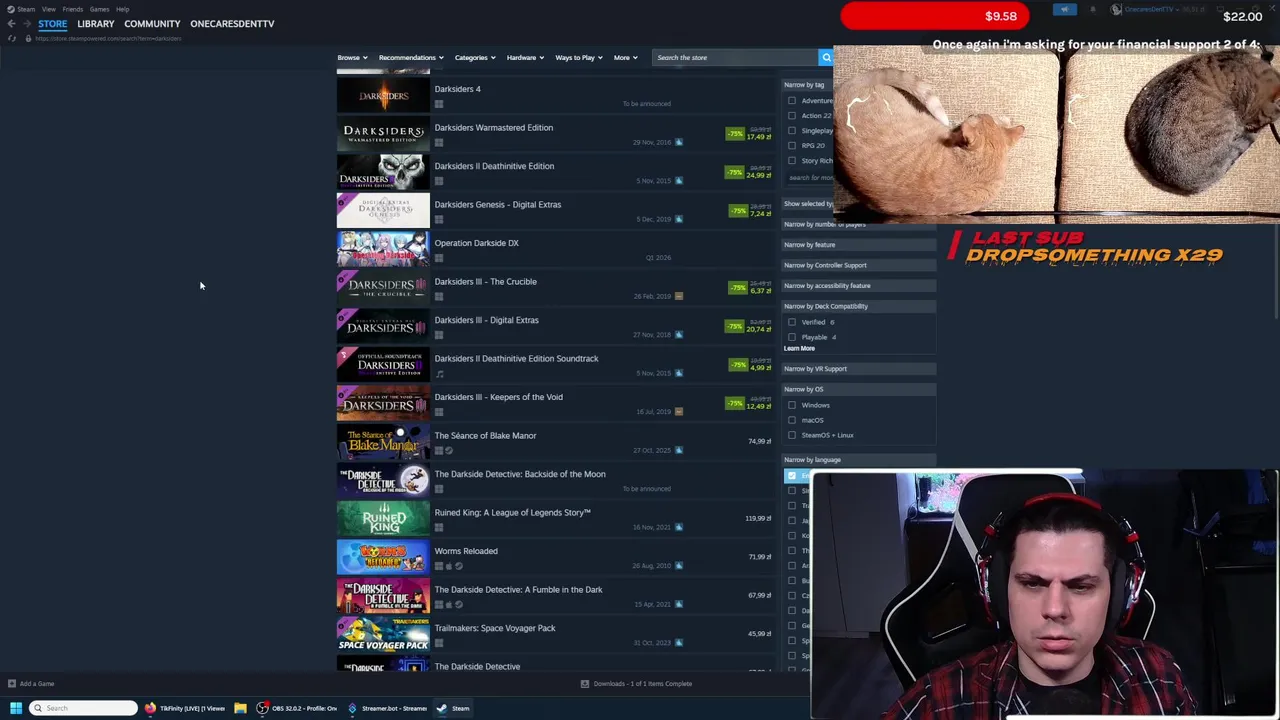Click the Learn More link
The image size is (1280, 720).
799,348
